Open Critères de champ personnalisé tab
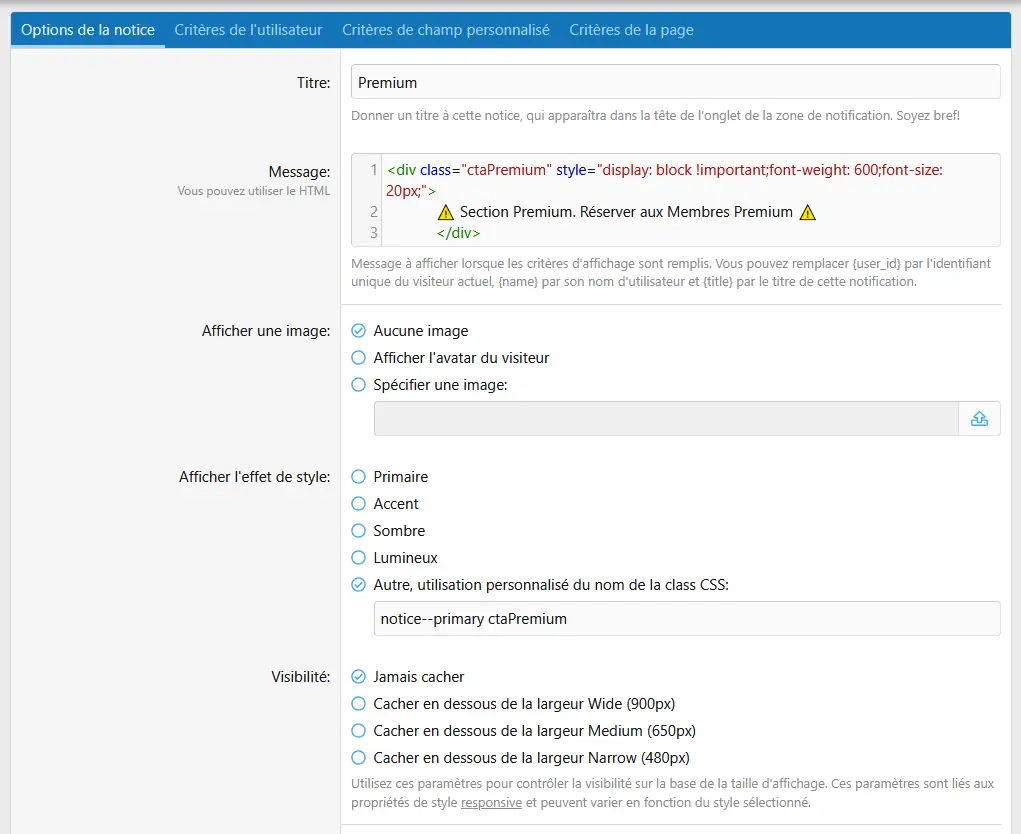Viewport: 1021px width, 834px height. [446, 30]
